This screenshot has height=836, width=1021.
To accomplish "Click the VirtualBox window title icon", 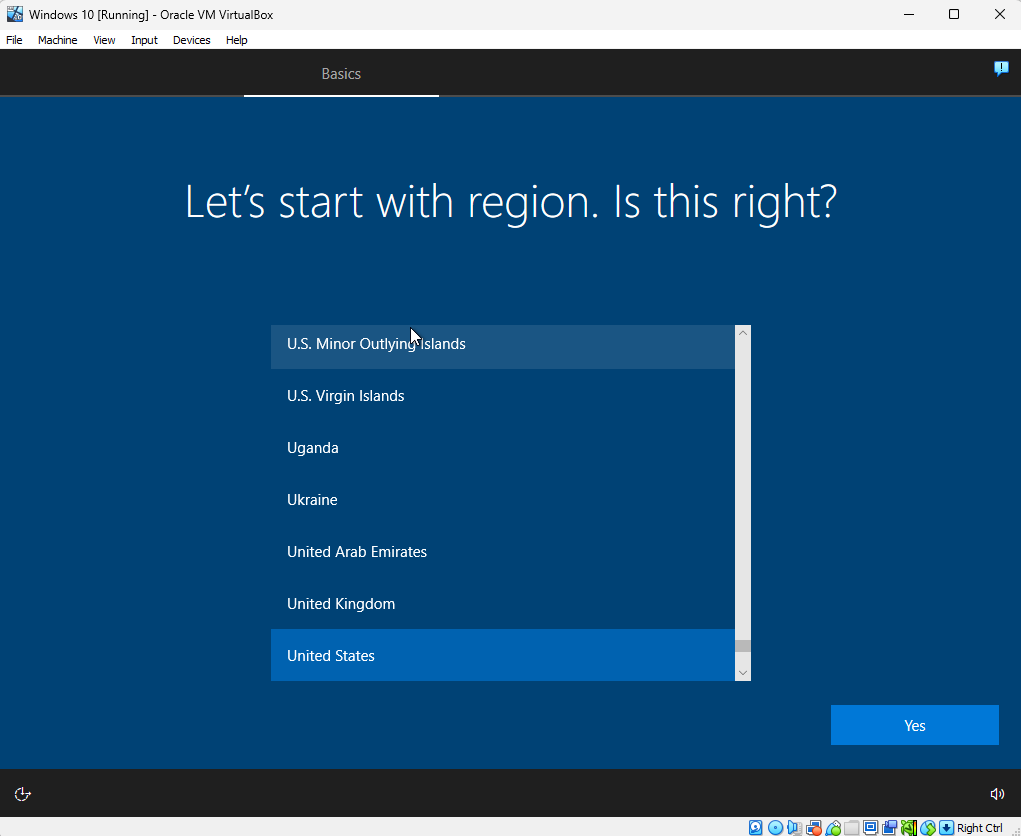I will tap(14, 14).
